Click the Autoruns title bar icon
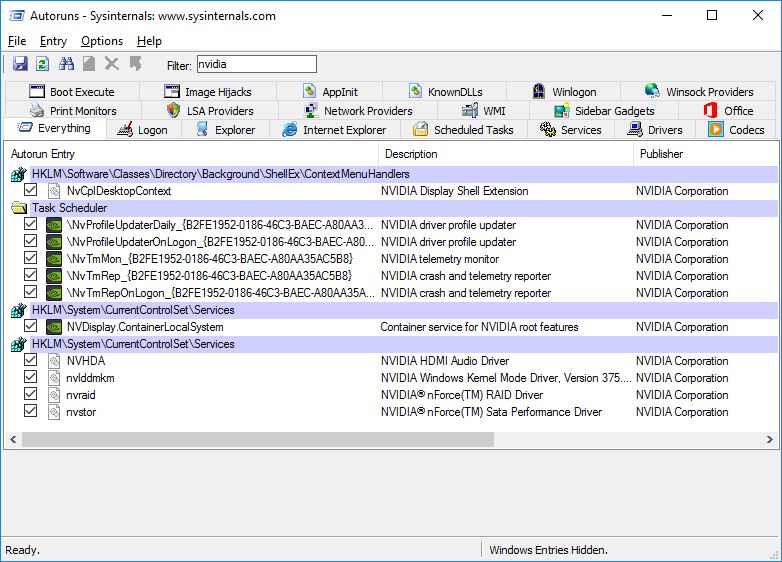 pyautogui.click(x=16, y=15)
